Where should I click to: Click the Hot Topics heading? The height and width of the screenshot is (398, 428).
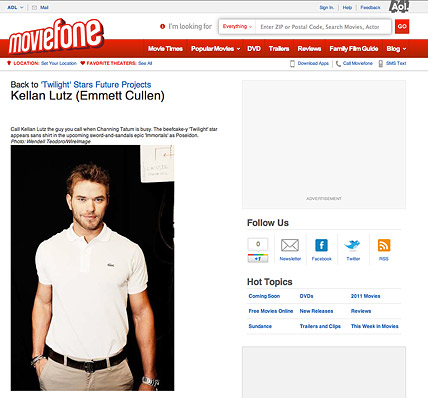tap(269, 282)
